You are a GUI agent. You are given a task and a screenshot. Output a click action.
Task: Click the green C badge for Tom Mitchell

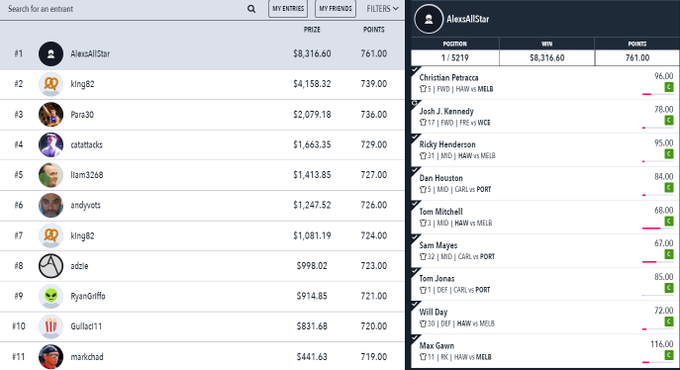coord(669,221)
